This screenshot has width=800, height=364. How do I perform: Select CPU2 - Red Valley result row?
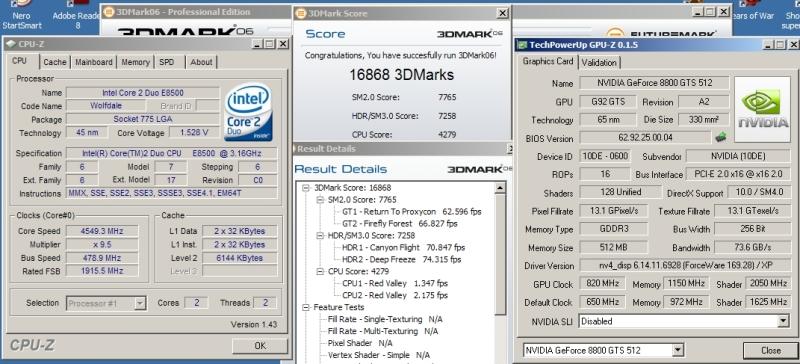click(395, 295)
